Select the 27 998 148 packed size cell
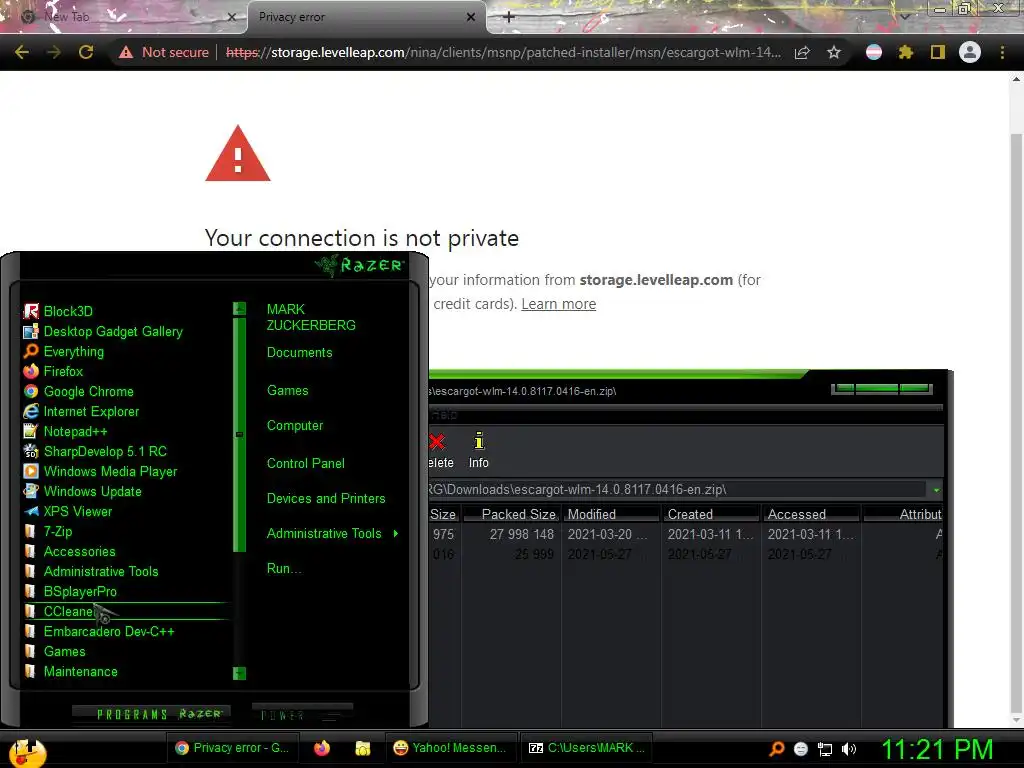1024x768 pixels. (522, 534)
